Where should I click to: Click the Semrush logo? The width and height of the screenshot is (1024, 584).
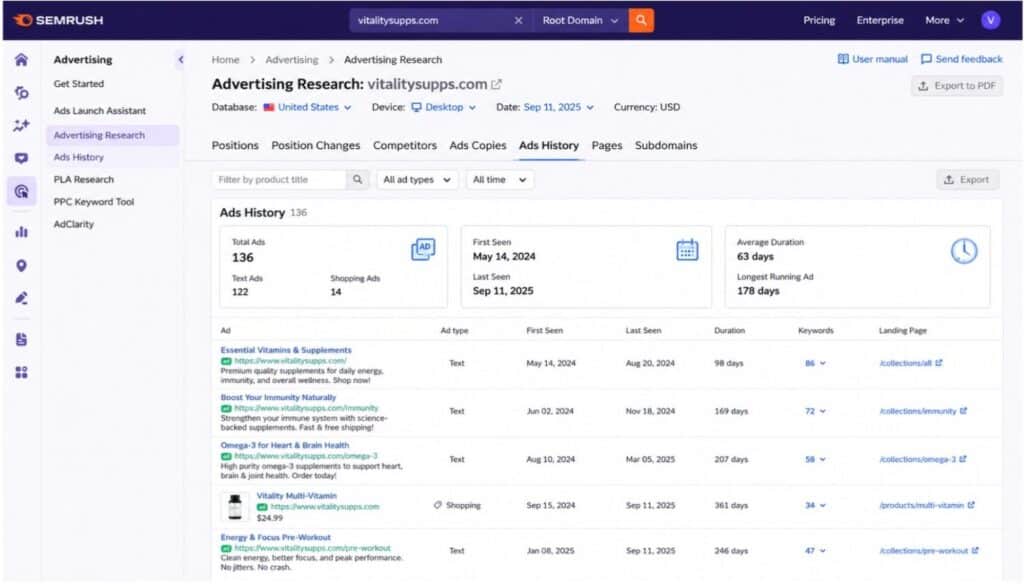point(58,20)
